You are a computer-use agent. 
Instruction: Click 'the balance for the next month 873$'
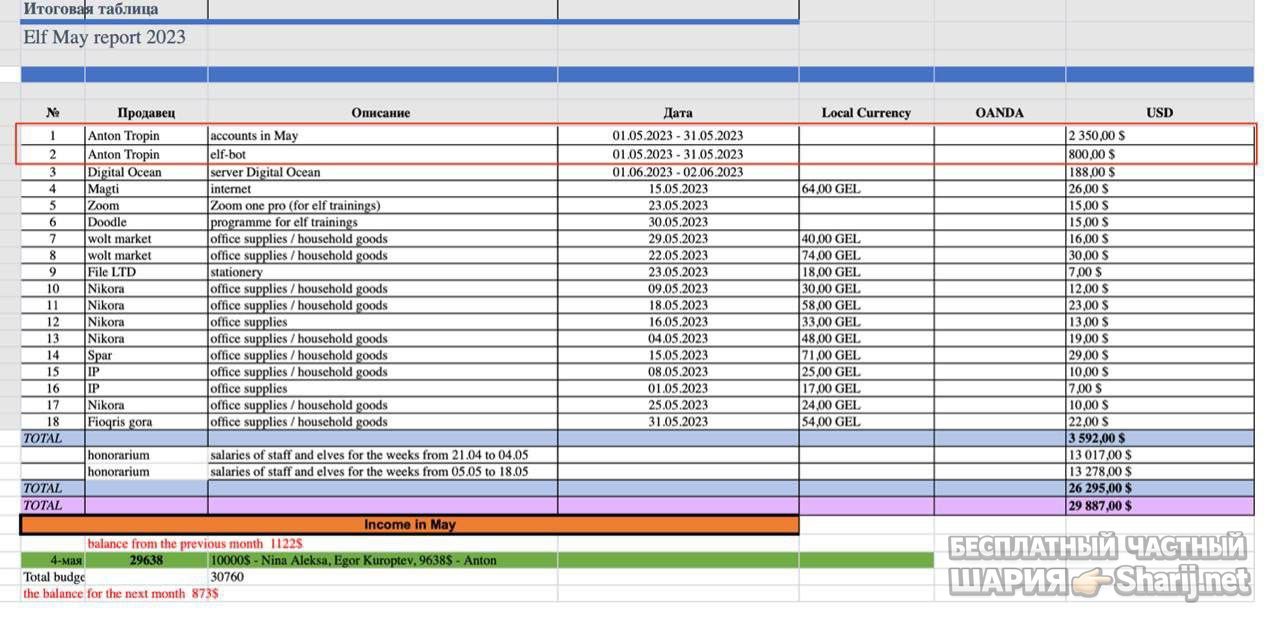coord(121,593)
